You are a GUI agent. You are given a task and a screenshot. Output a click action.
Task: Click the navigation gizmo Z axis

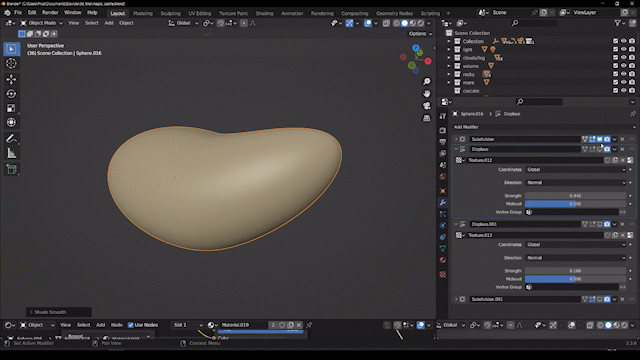(416, 48)
